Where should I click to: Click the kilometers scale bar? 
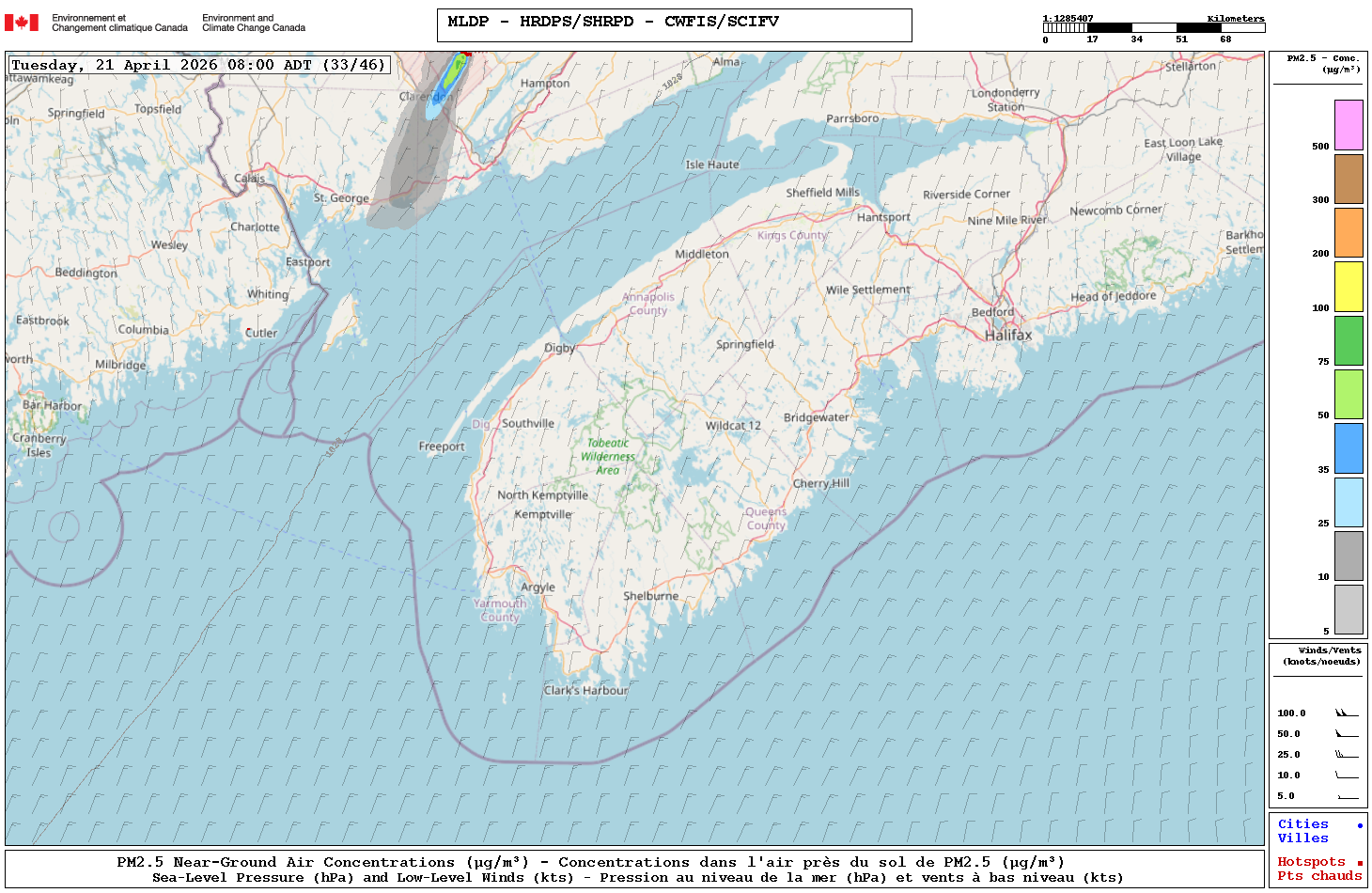[1153, 28]
